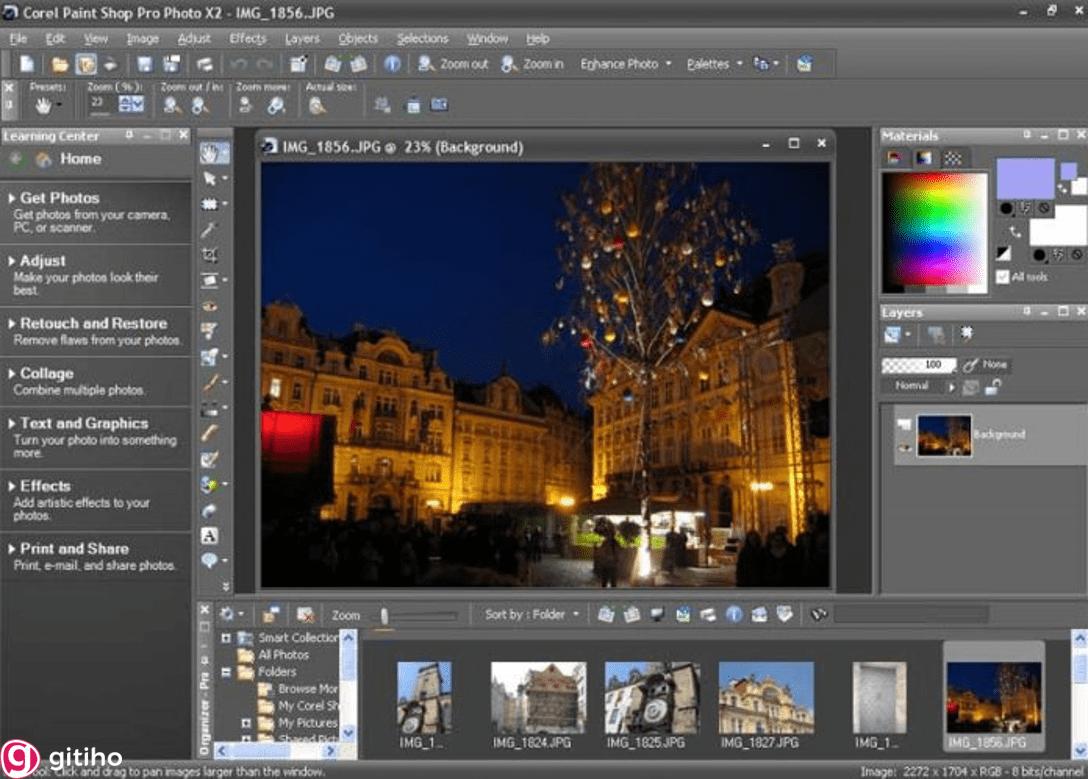
Task: Select the Dropper tool
Action: click(210, 230)
